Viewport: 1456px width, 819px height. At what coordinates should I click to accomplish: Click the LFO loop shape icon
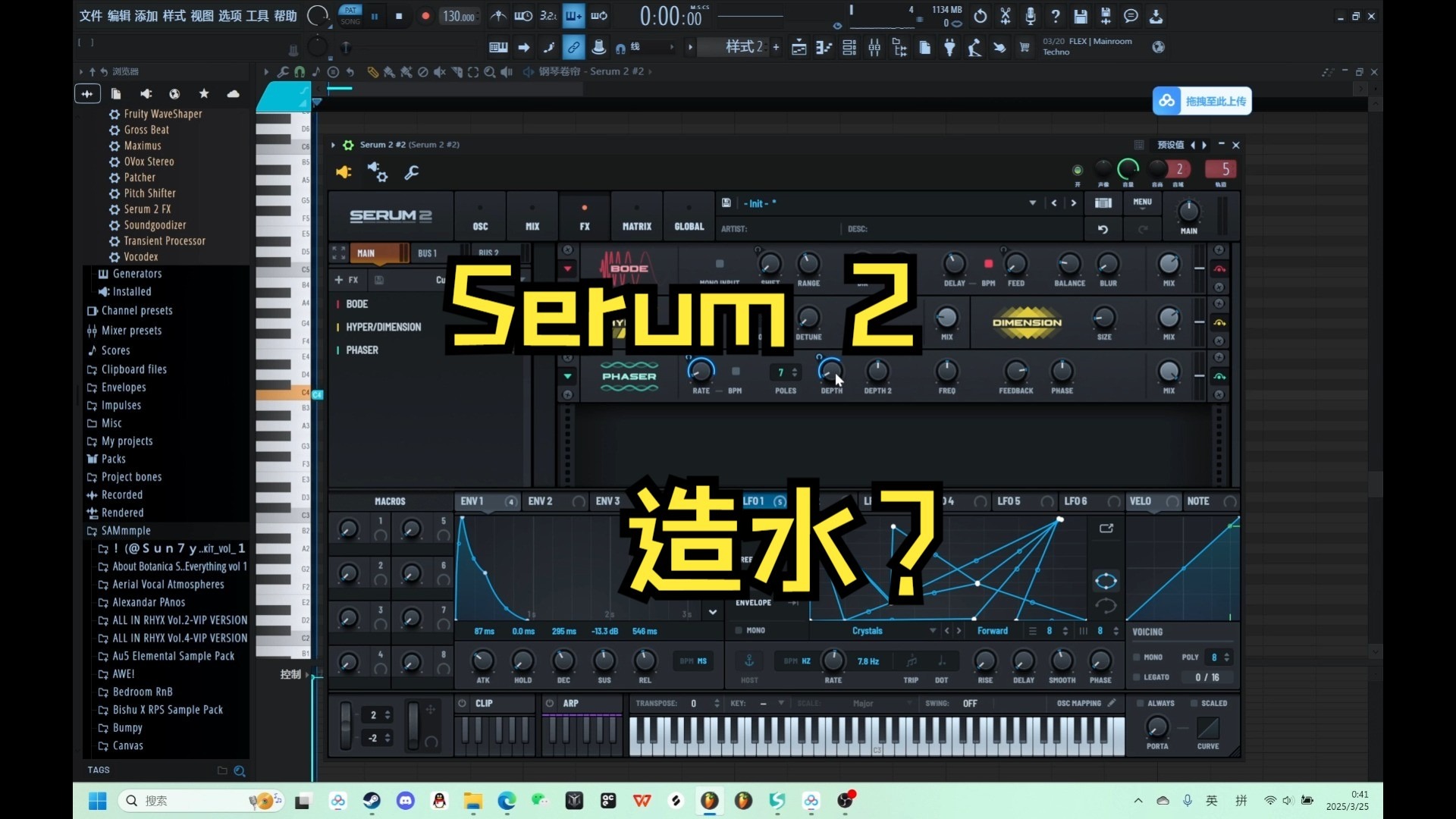(x=1106, y=581)
